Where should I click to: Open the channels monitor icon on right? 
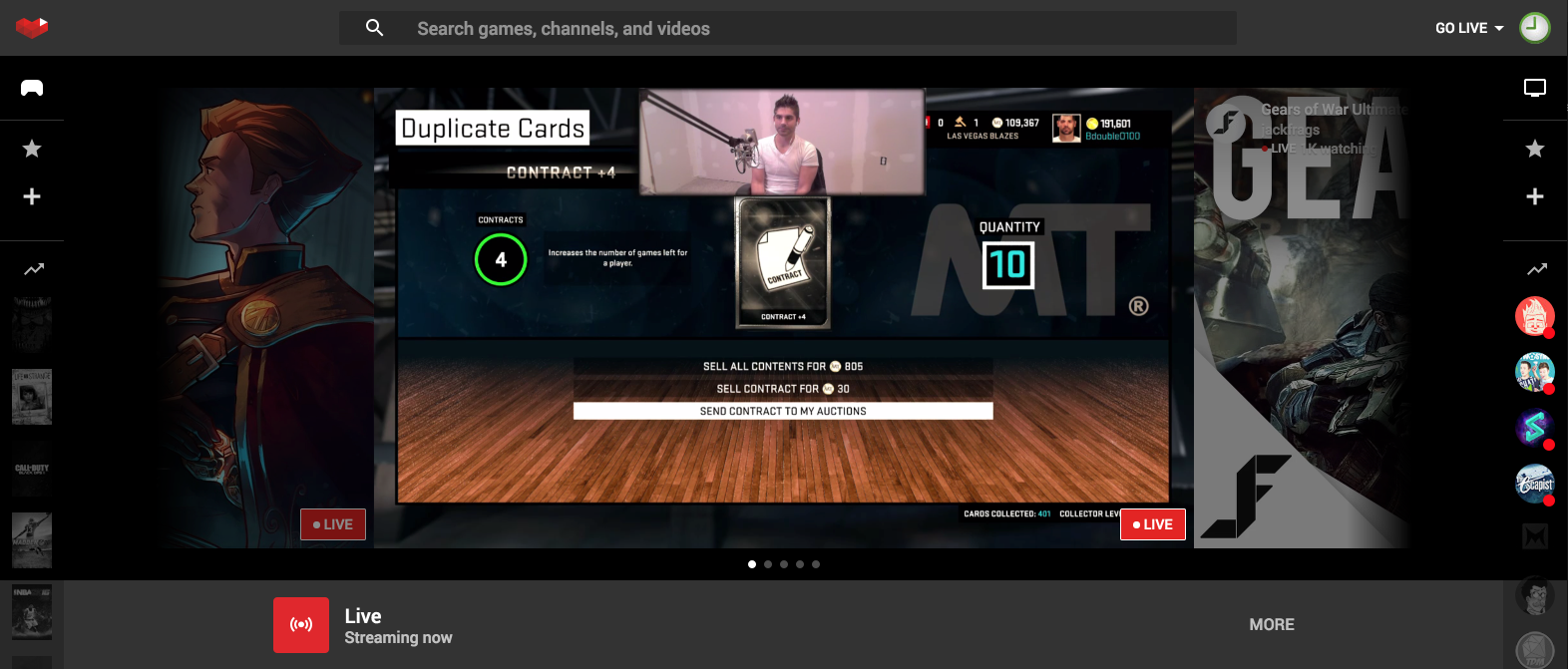pyautogui.click(x=1535, y=88)
